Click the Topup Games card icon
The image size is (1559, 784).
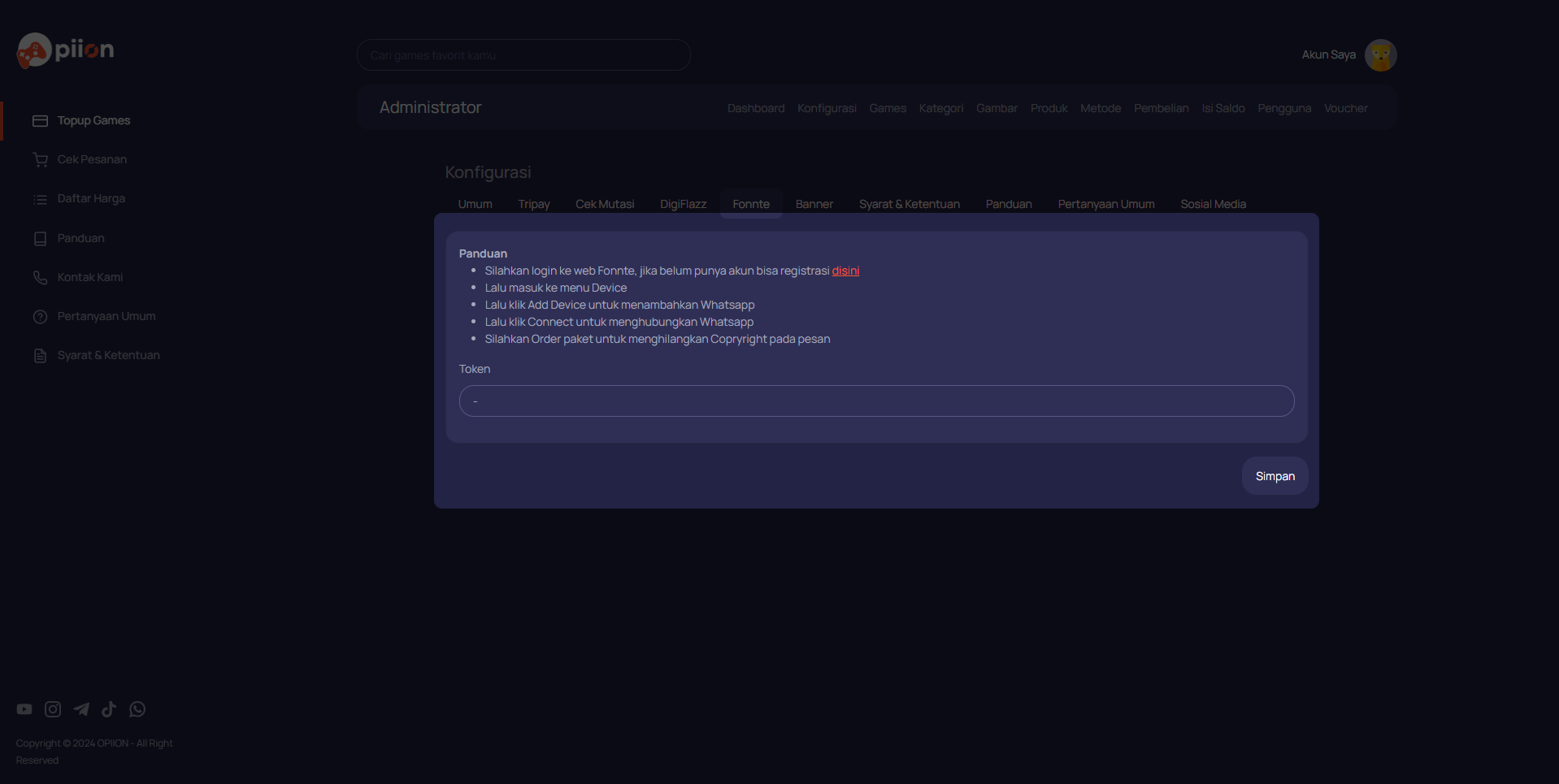40,121
